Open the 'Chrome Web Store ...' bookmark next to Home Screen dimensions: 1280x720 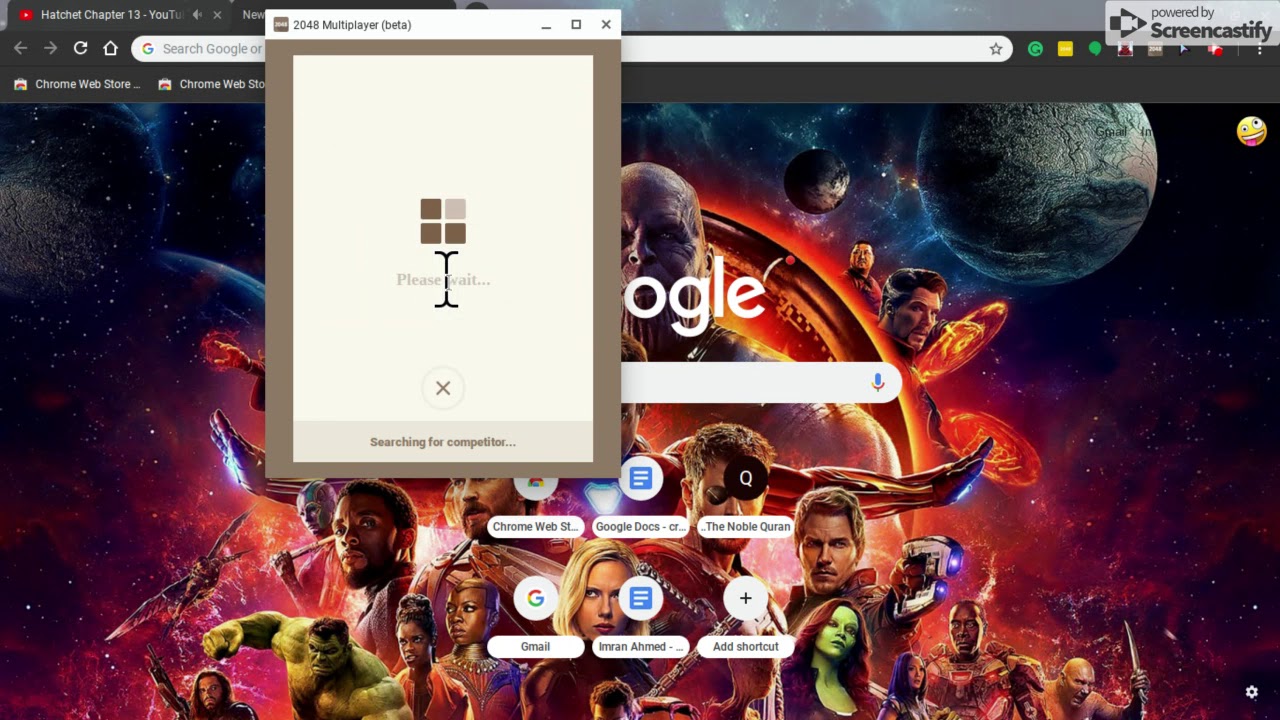[x=76, y=84]
